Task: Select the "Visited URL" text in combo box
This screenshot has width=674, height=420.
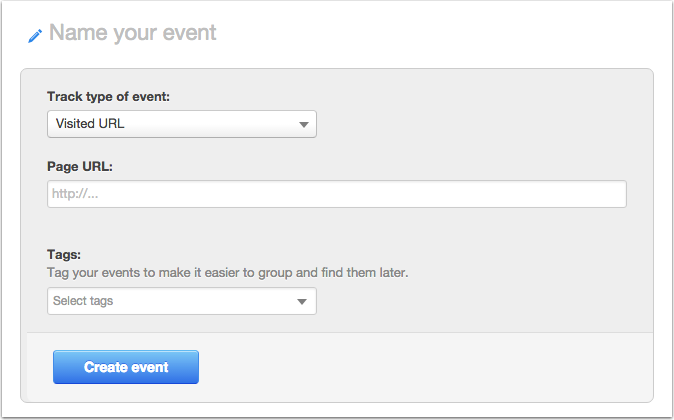Action: [90, 124]
